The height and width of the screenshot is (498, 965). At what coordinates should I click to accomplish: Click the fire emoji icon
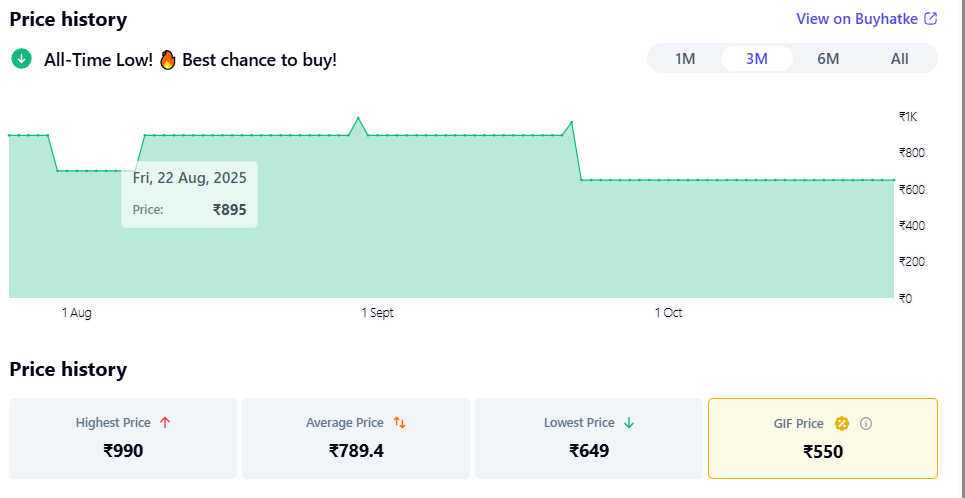(x=167, y=60)
